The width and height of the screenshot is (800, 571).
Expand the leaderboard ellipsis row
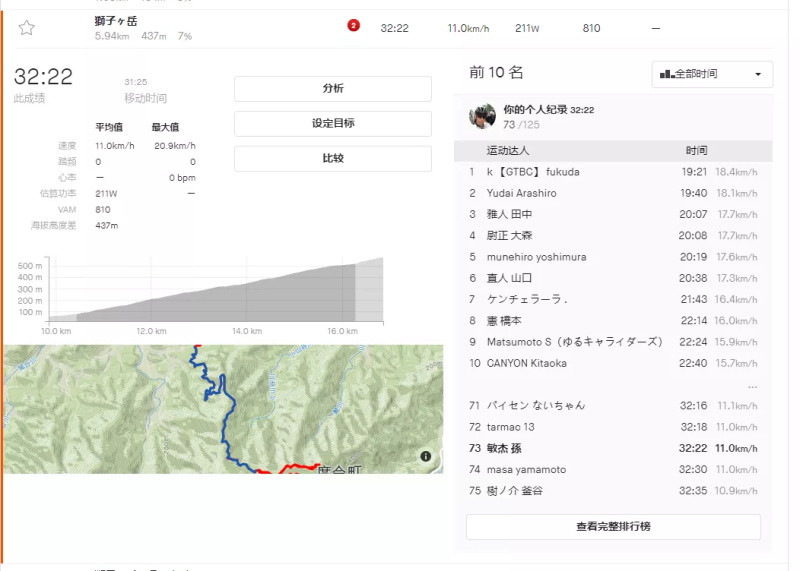[752, 385]
